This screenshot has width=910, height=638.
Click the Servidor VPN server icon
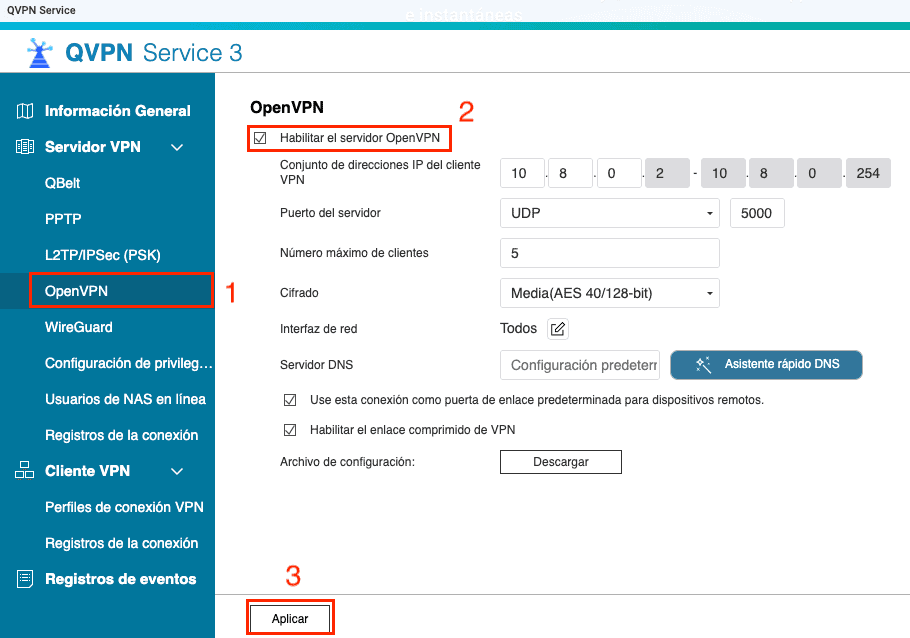pos(25,147)
